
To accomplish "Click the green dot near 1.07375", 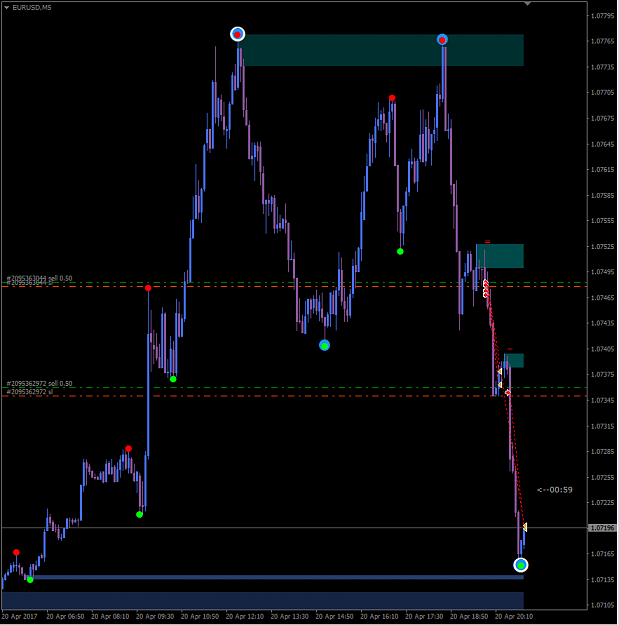I will 173,379.
